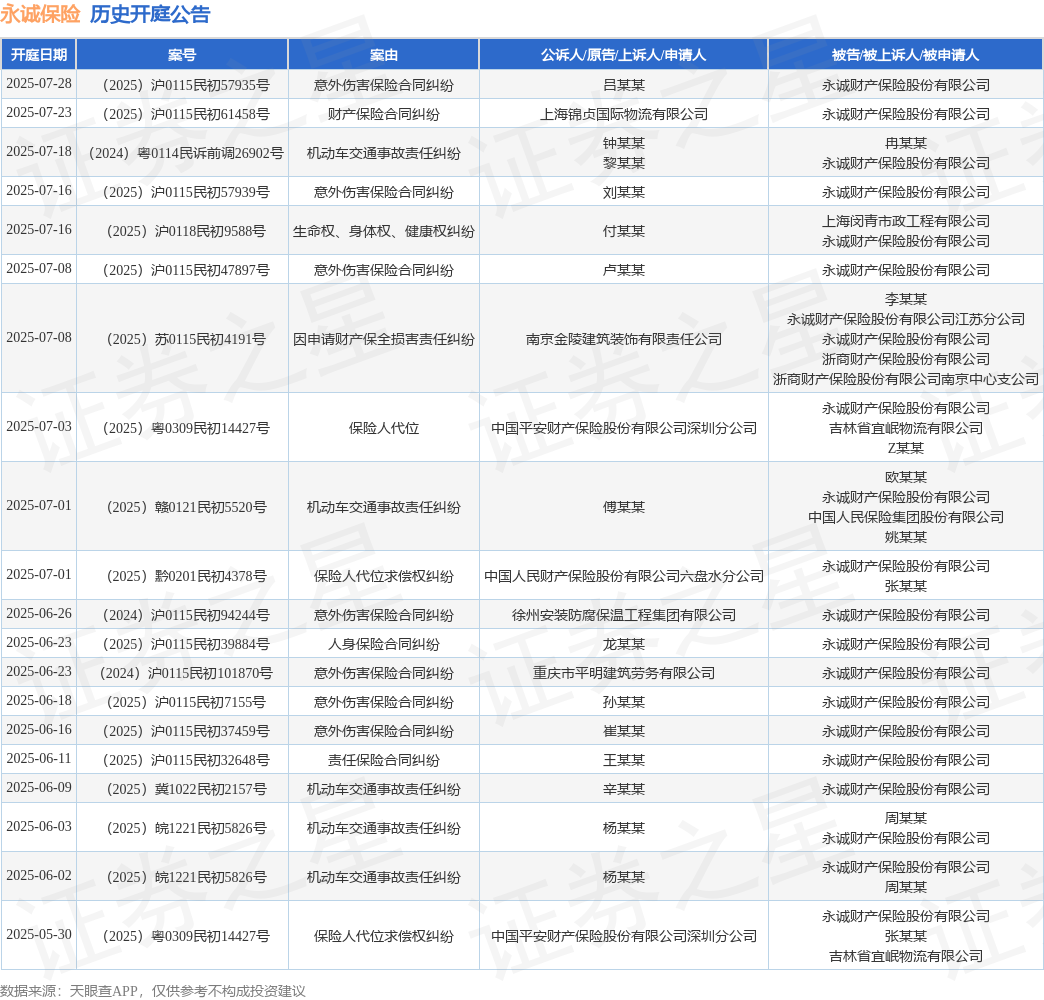Click defendant 姚某某
The image size is (1044, 1000).
(x=906, y=537)
